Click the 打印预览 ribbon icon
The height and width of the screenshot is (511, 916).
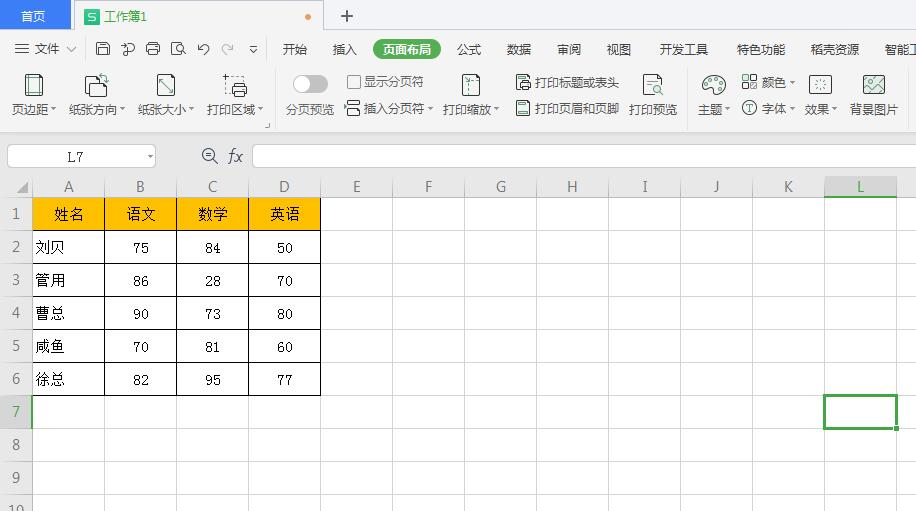[x=653, y=85]
